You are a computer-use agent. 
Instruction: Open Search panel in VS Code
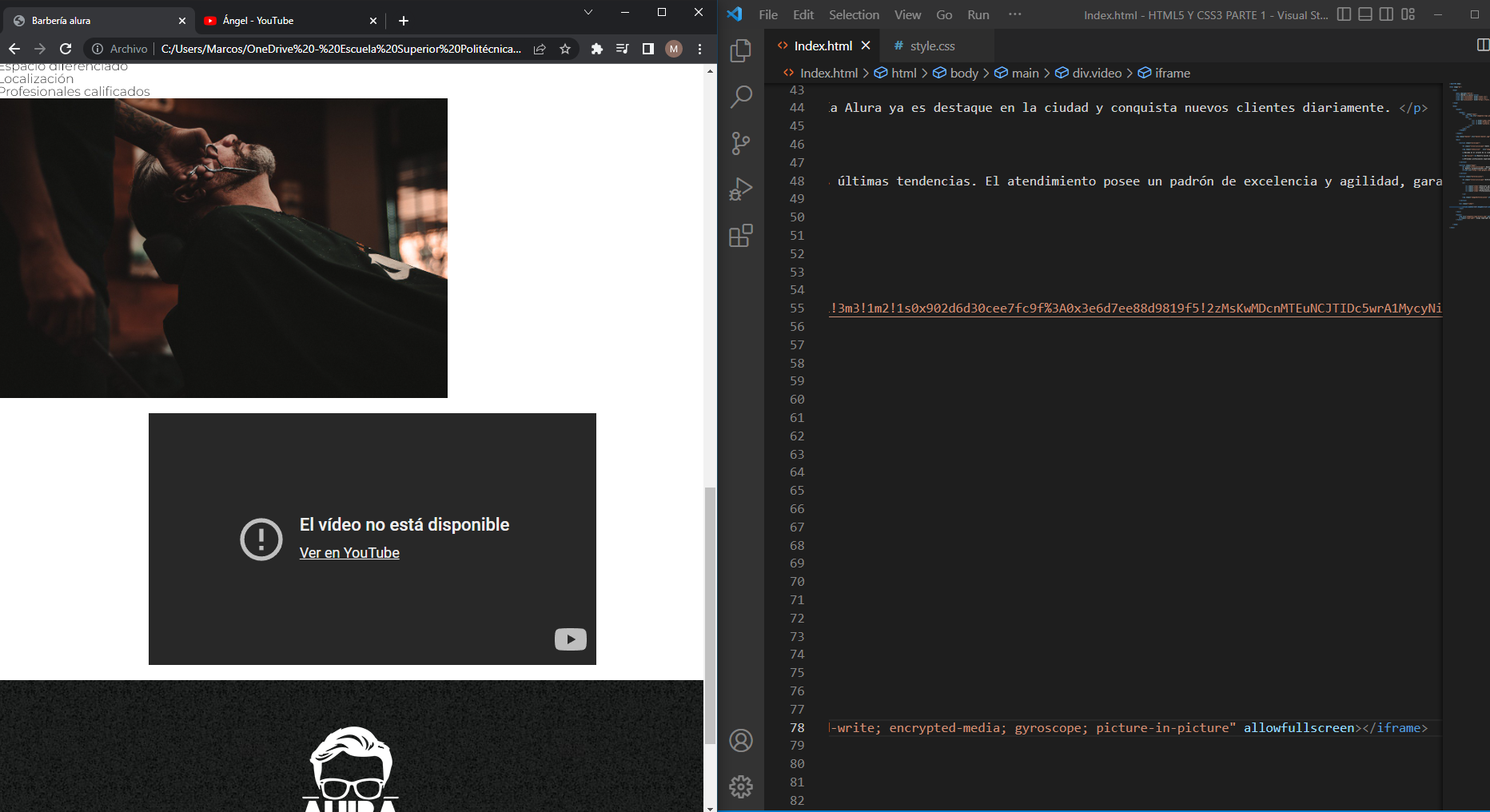pyautogui.click(x=741, y=97)
